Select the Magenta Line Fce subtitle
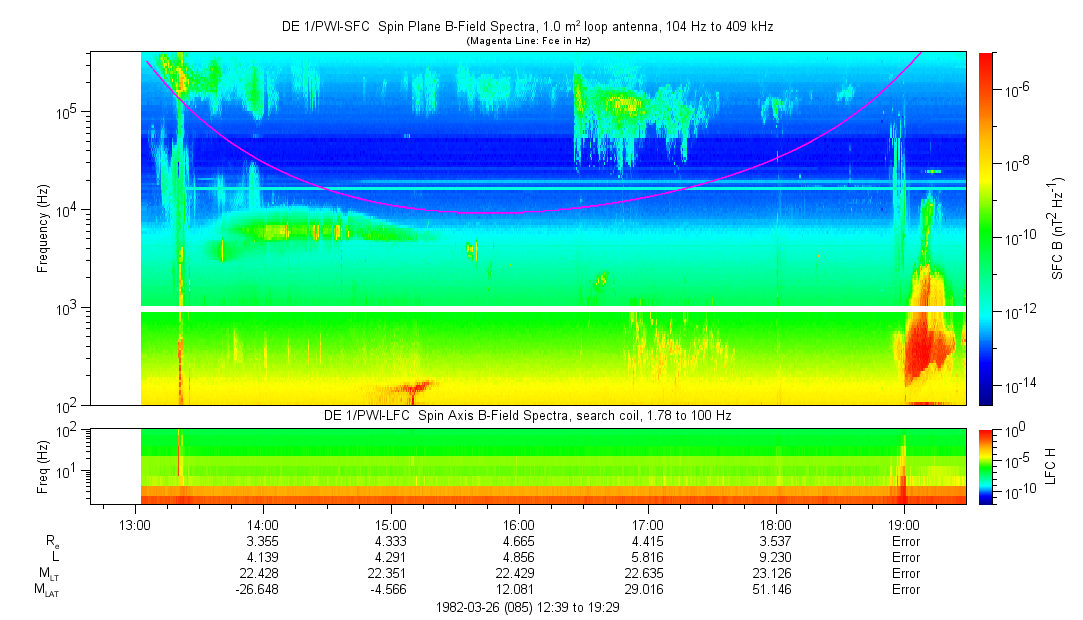1083x620 pixels. coord(528,41)
